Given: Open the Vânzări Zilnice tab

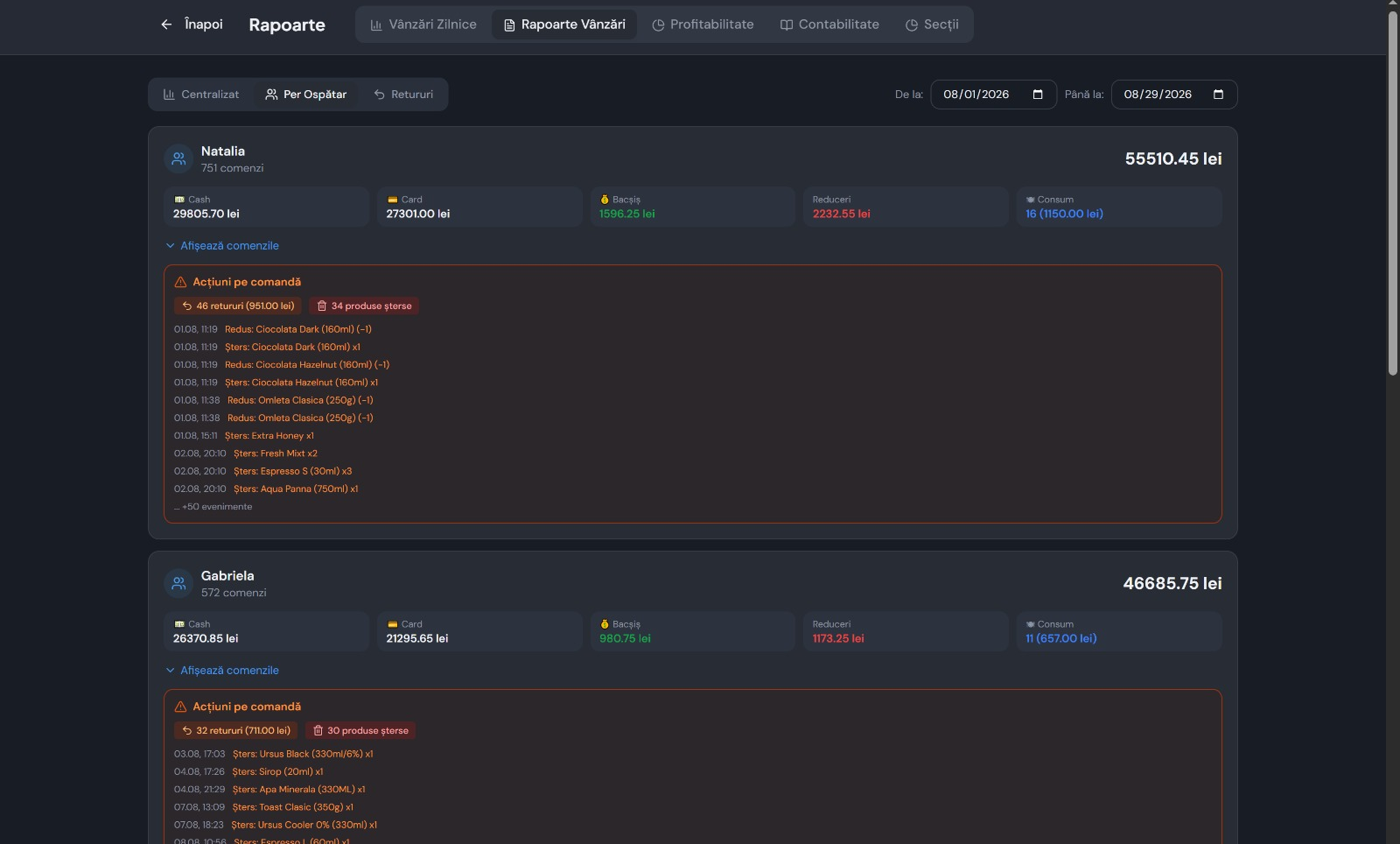Looking at the screenshot, I should pyautogui.click(x=423, y=25).
